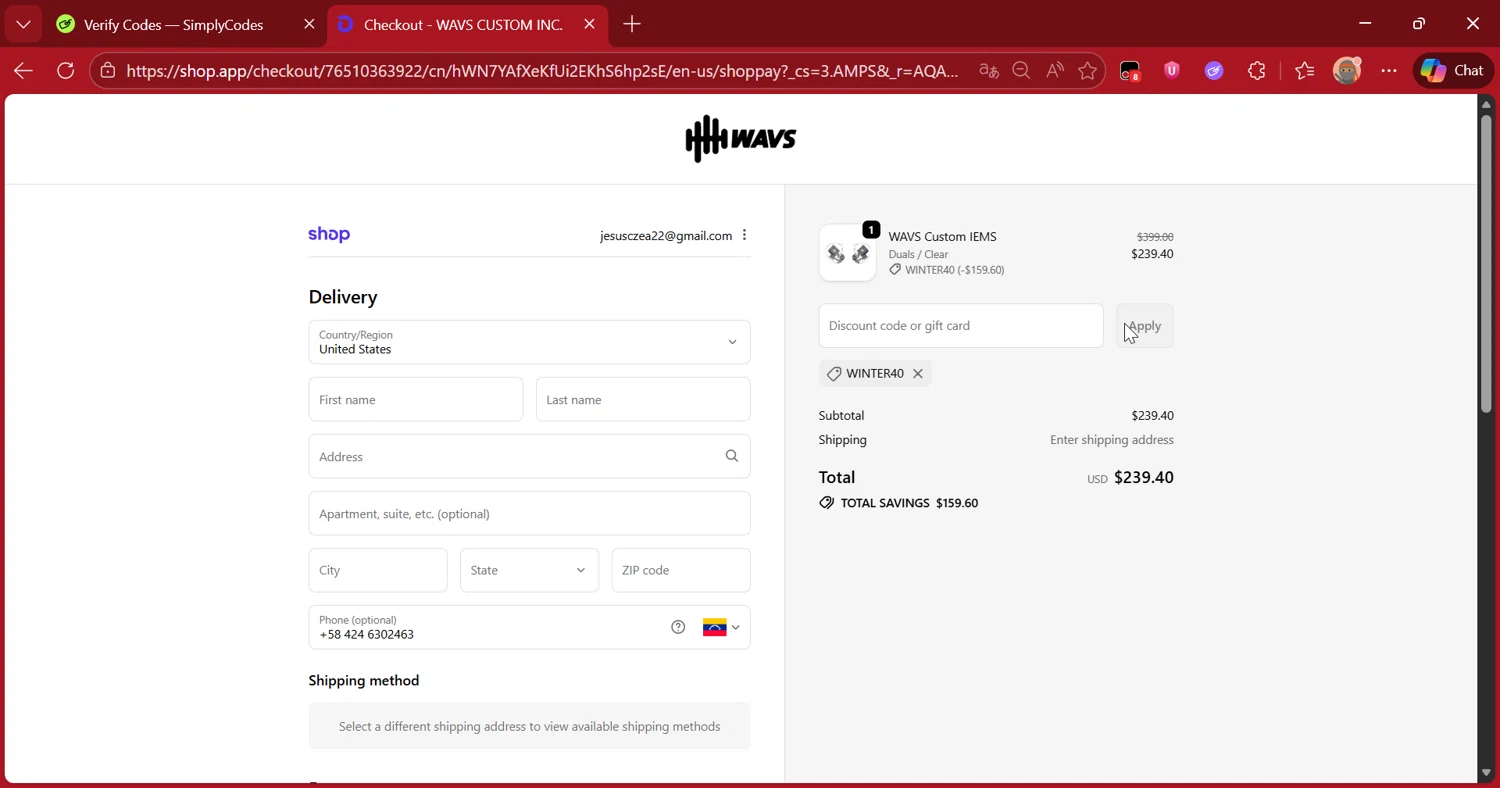Screen dimensions: 1500x788
Task: Open the phone country flag selector
Action: pos(721,627)
